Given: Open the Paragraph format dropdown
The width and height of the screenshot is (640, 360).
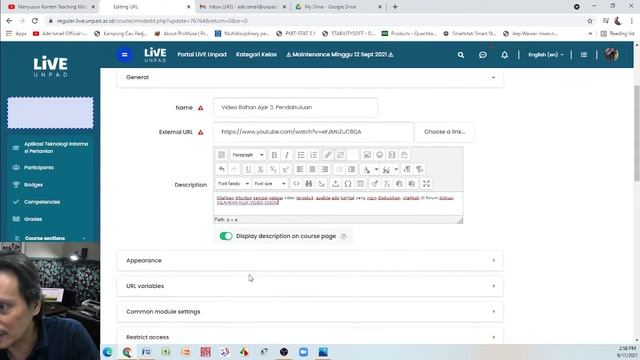Looking at the screenshot, I should [x=248, y=155].
